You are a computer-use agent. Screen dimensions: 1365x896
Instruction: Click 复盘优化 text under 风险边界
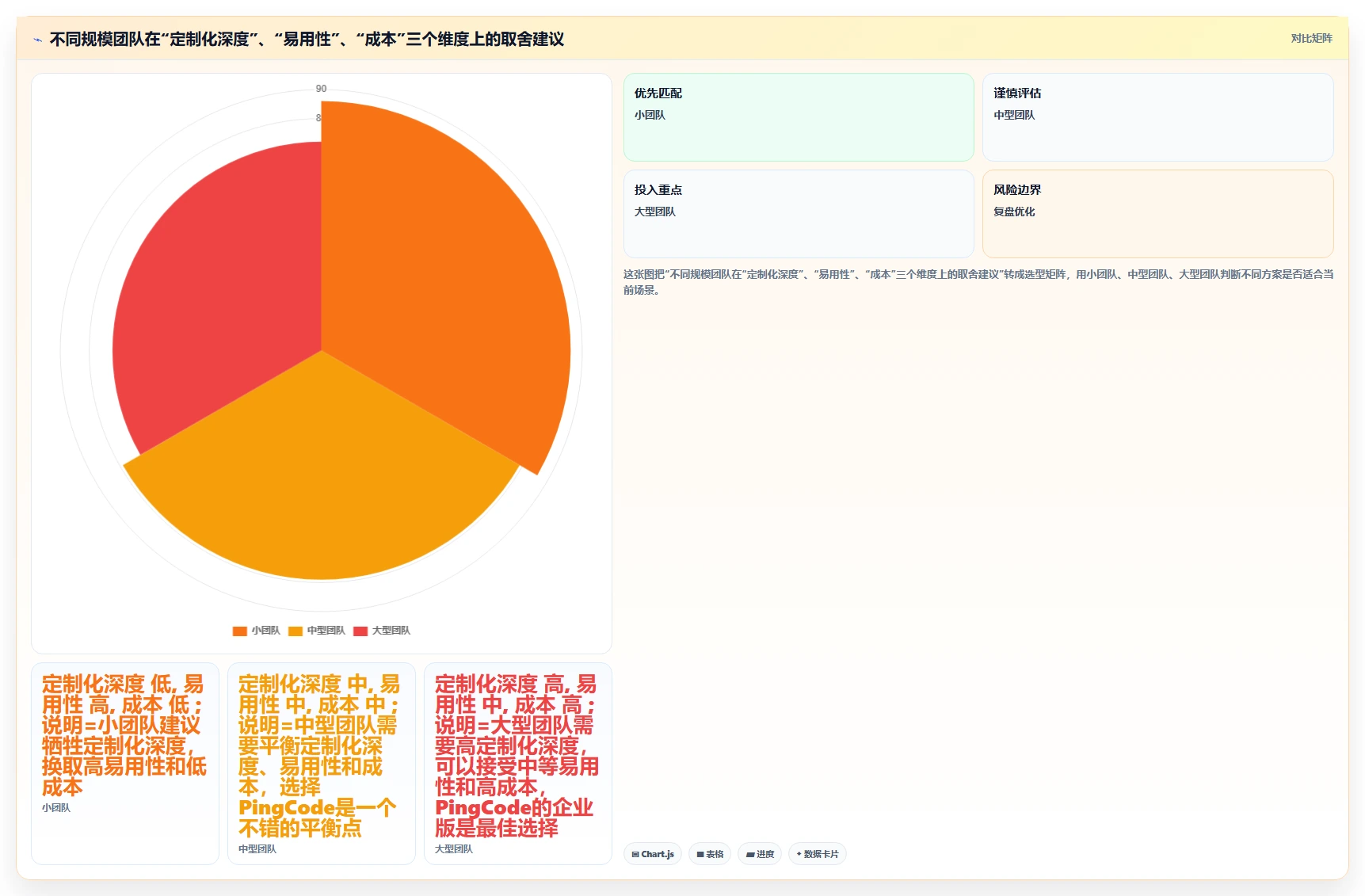[x=1014, y=212]
